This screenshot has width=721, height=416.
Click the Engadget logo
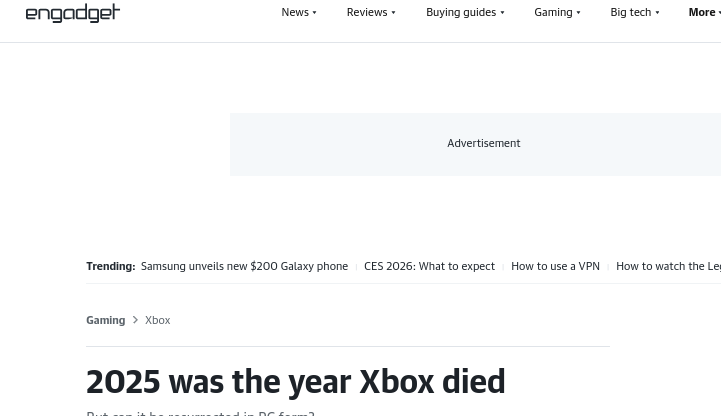click(x=72, y=13)
